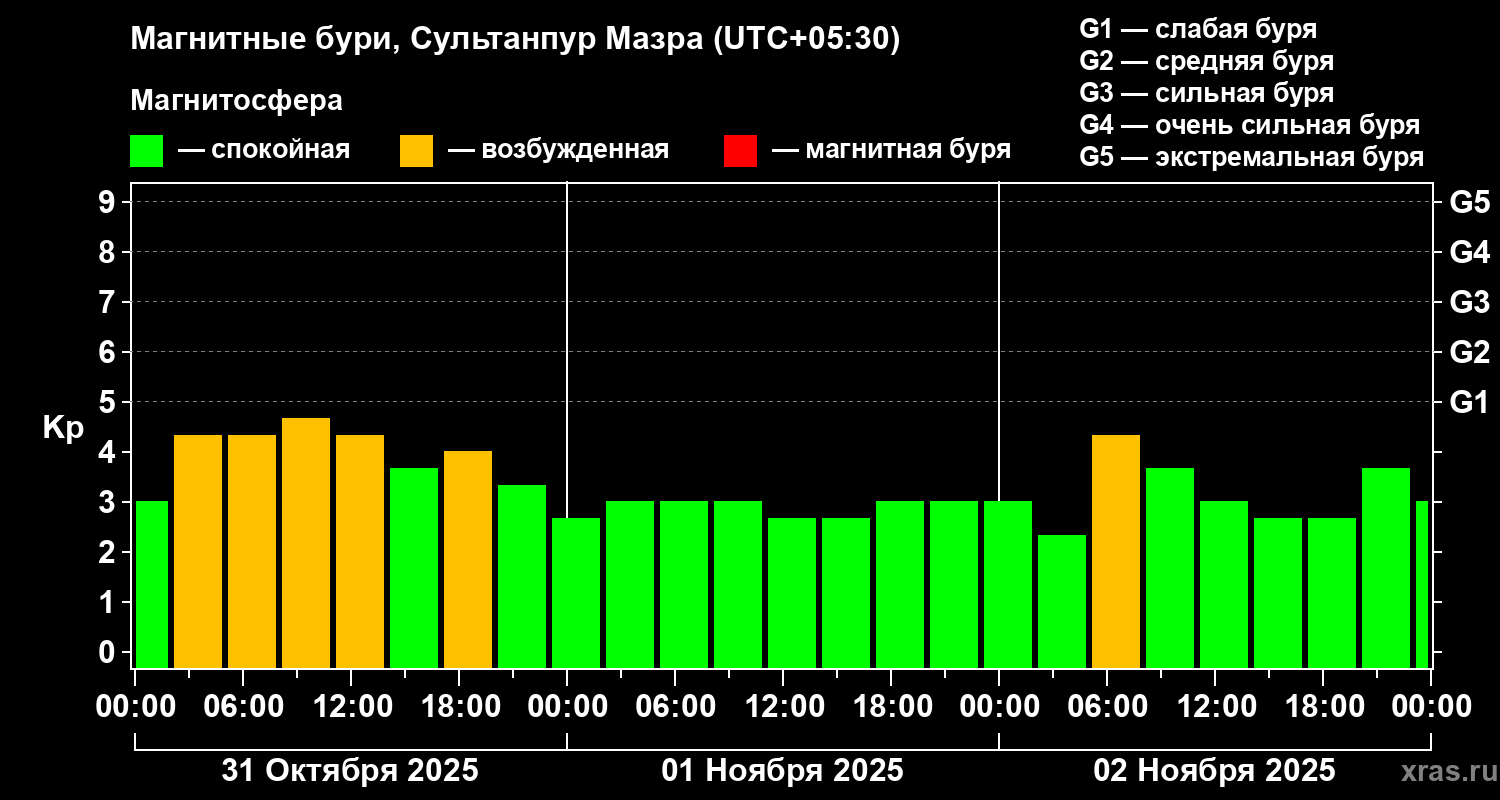The width and height of the screenshot is (1500, 800).
Task: Click the orange bar flanked by green bars, 31 October
Action: [x=468, y=559]
